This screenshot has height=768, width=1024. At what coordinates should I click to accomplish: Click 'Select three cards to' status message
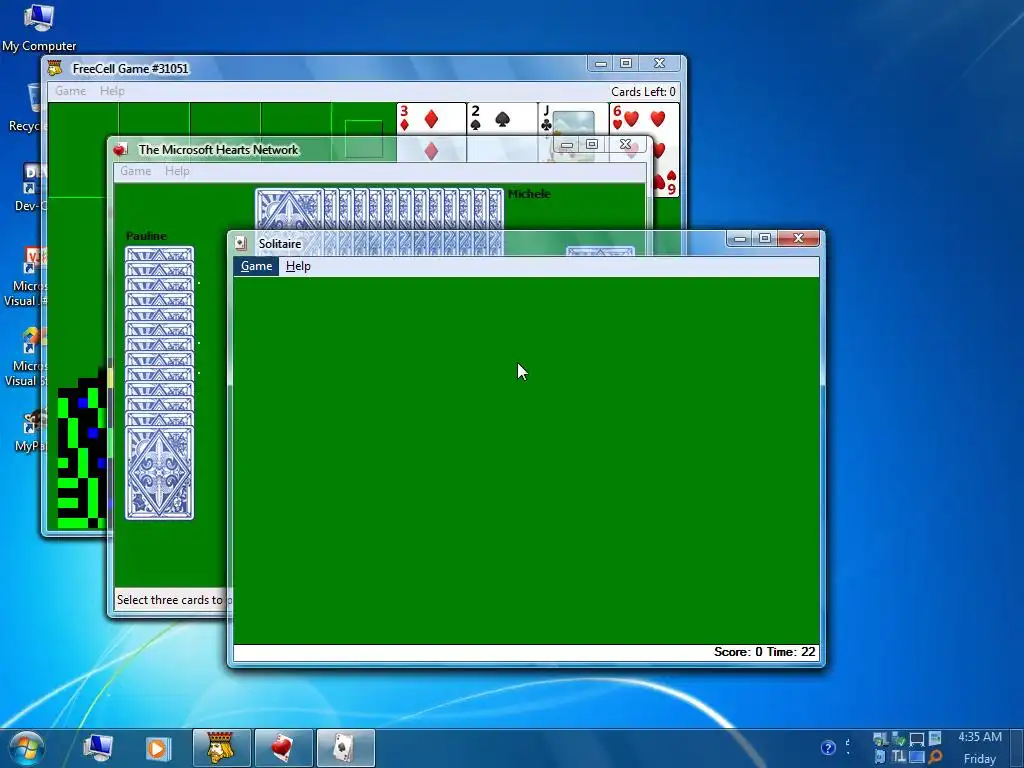click(x=170, y=600)
